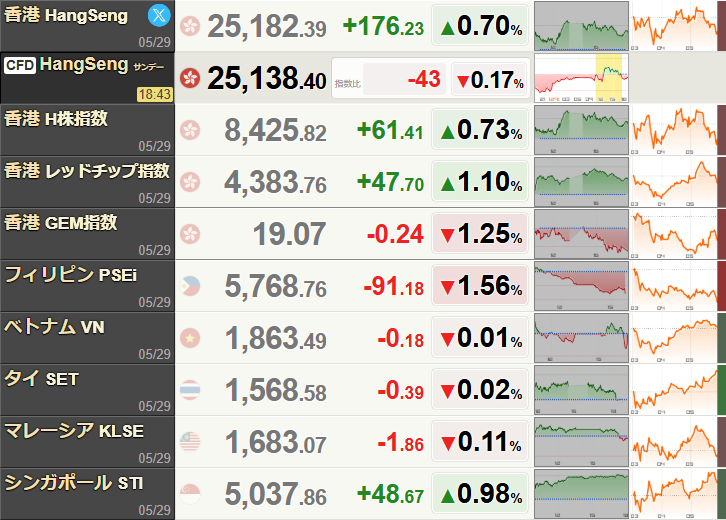Click HangSeng ▲0.70% change badge
726x520 pixels.
480,25
